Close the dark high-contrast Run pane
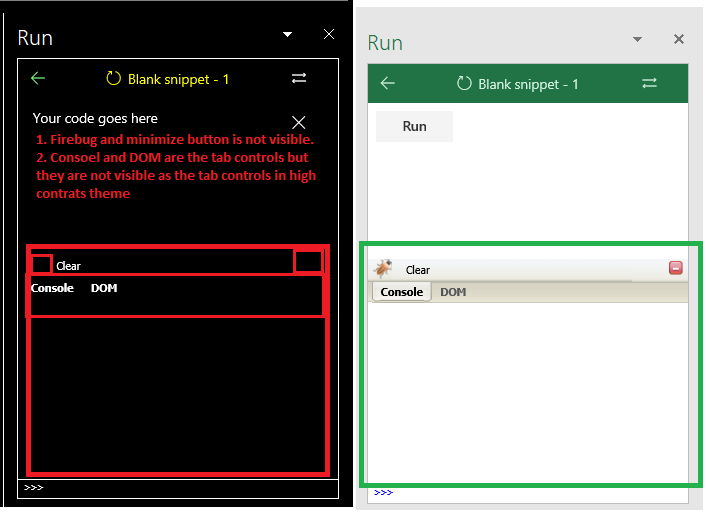 pyautogui.click(x=329, y=34)
